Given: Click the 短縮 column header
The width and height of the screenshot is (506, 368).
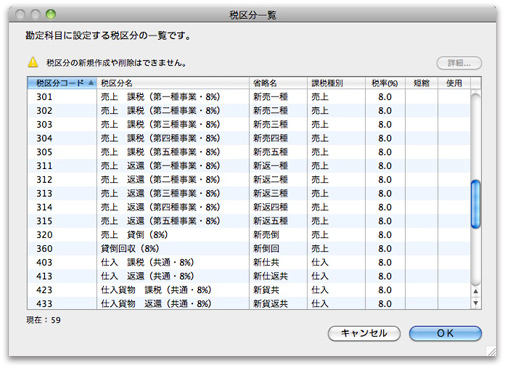Looking at the screenshot, I should coord(422,83).
